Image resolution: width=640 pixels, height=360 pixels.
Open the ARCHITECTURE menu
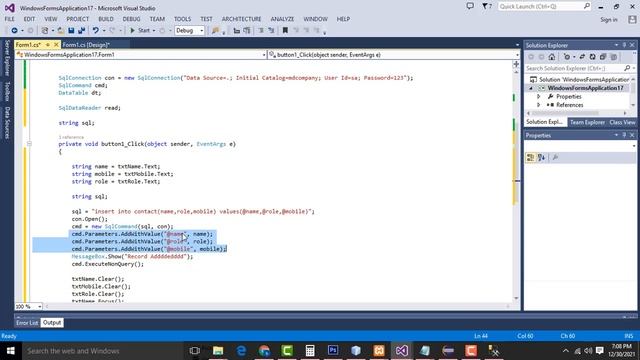coord(242,19)
